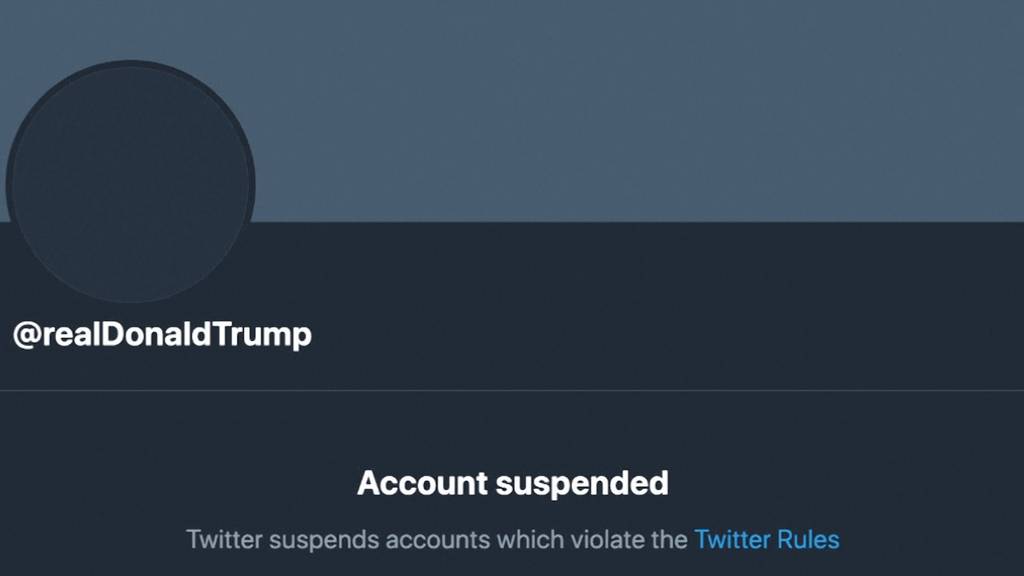Click the @realDonaldTrump handle text
This screenshot has width=1024, height=576.
pyautogui.click(x=162, y=335)
